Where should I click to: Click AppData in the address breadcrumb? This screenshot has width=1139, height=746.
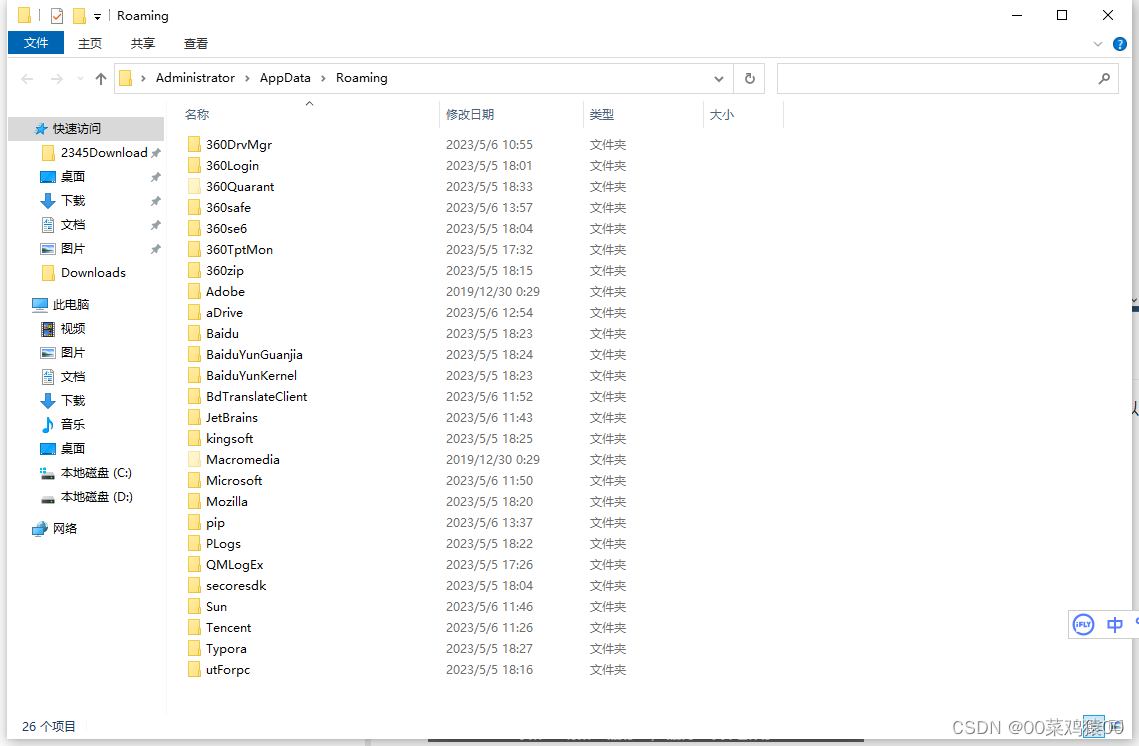pos(285,78)
